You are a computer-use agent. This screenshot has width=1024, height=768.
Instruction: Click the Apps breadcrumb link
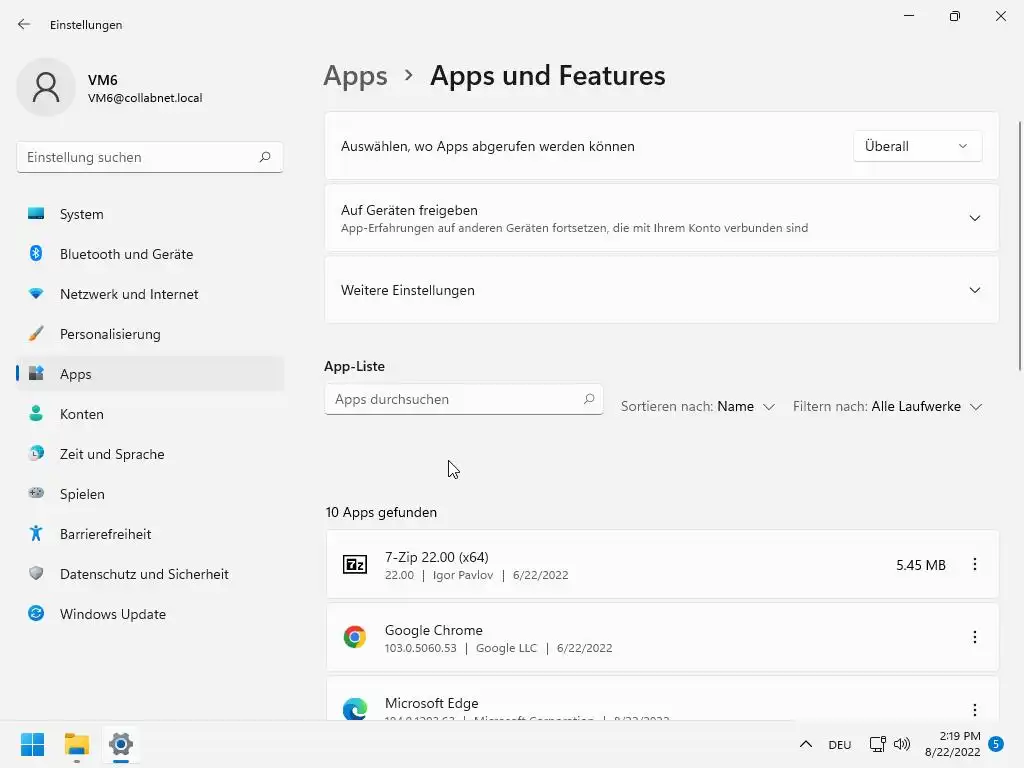click(x=356, y=76)
